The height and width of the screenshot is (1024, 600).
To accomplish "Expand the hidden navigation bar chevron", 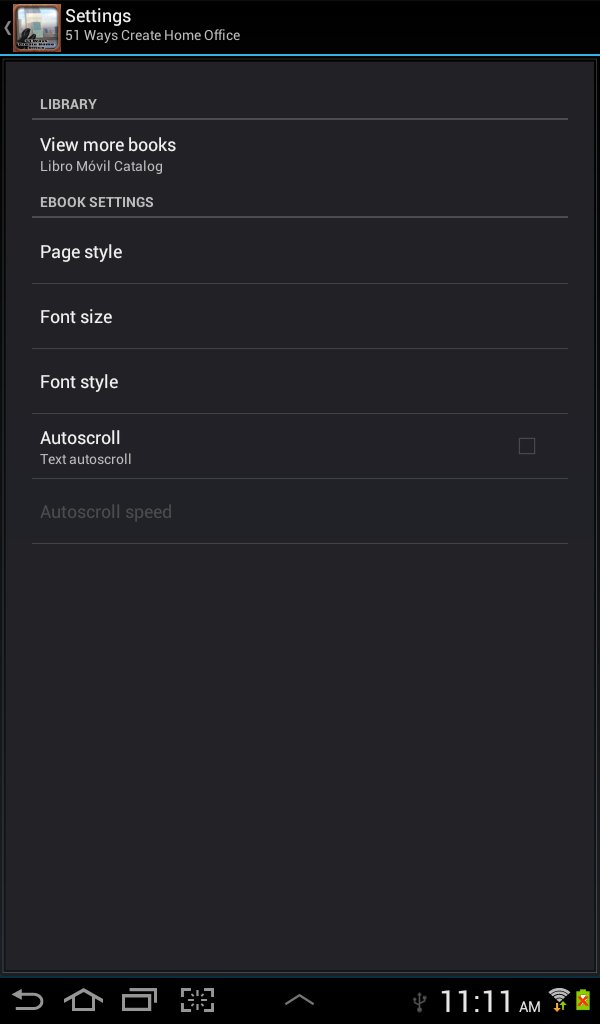I will pos(299,998).
